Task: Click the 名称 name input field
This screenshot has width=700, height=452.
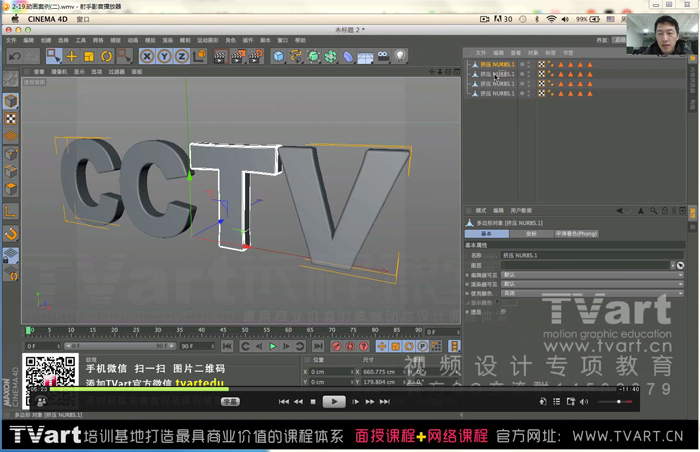Action: (592, 255)
